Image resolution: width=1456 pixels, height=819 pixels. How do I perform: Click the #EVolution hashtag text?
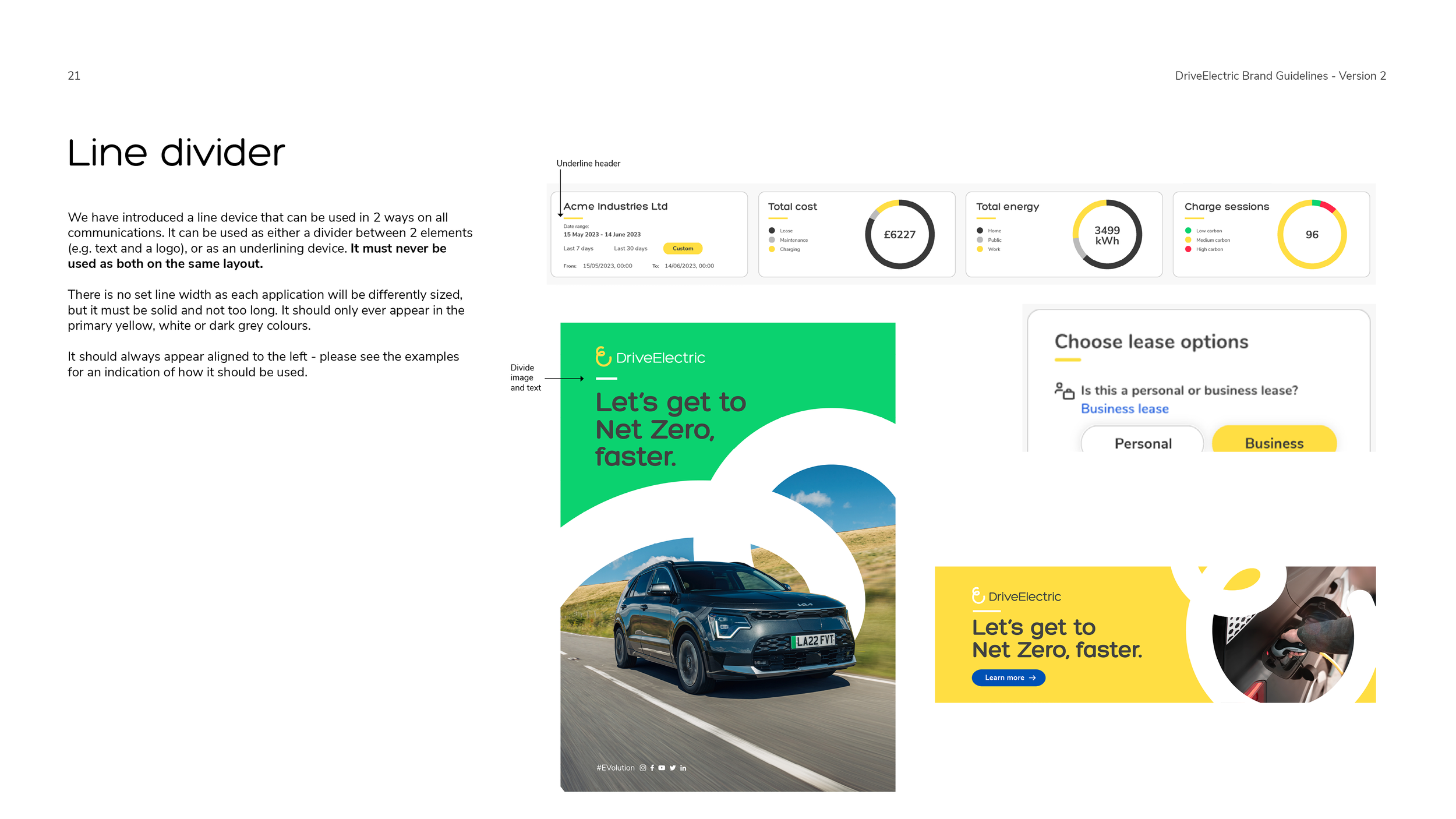(x=615, y=768)
